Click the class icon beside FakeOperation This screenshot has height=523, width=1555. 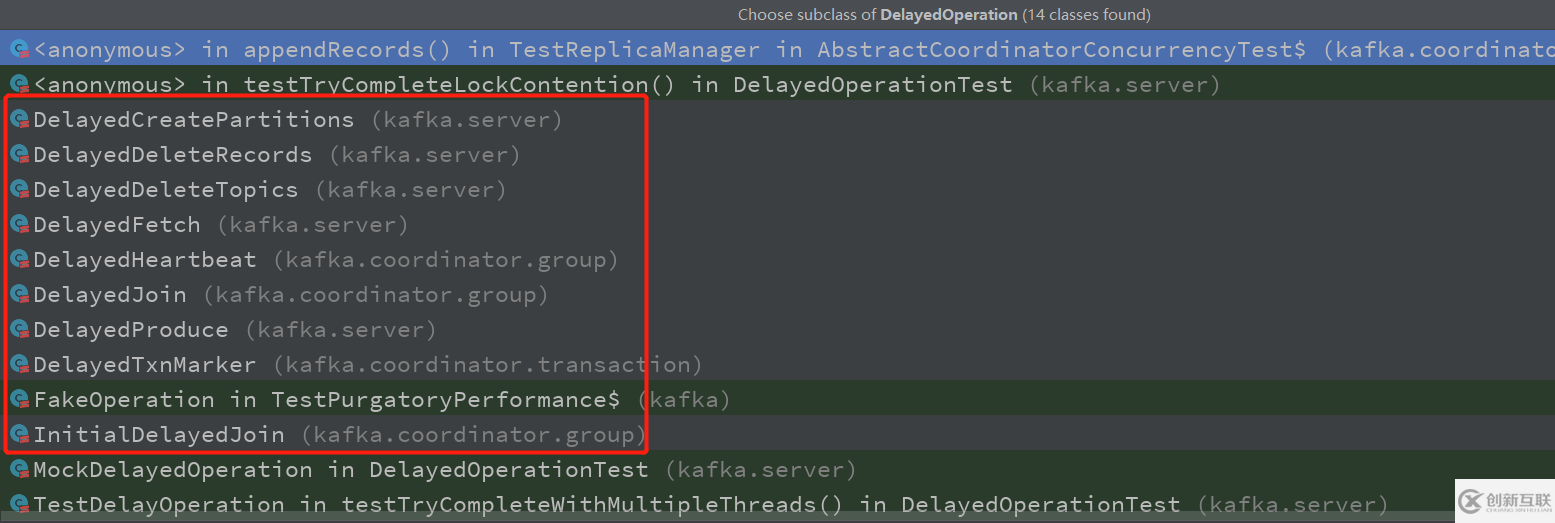point(20,399)
